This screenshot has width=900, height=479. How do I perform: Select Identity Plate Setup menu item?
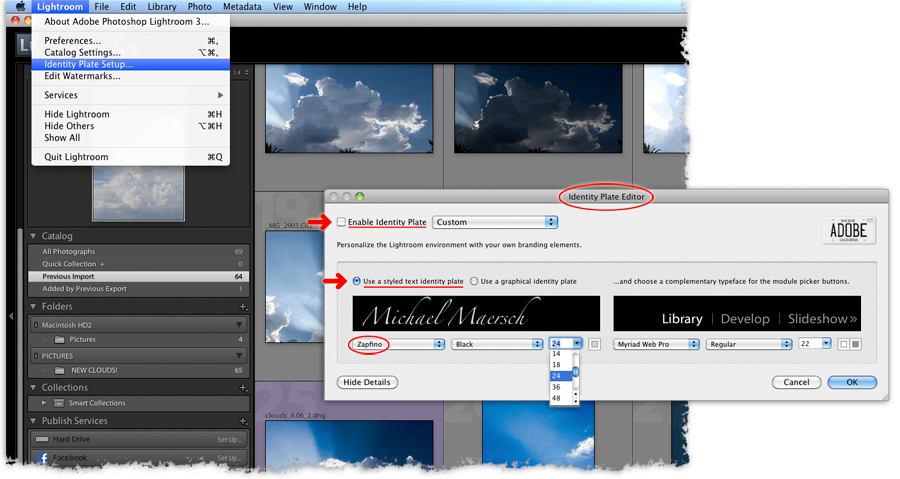click(x=131, y=64)
